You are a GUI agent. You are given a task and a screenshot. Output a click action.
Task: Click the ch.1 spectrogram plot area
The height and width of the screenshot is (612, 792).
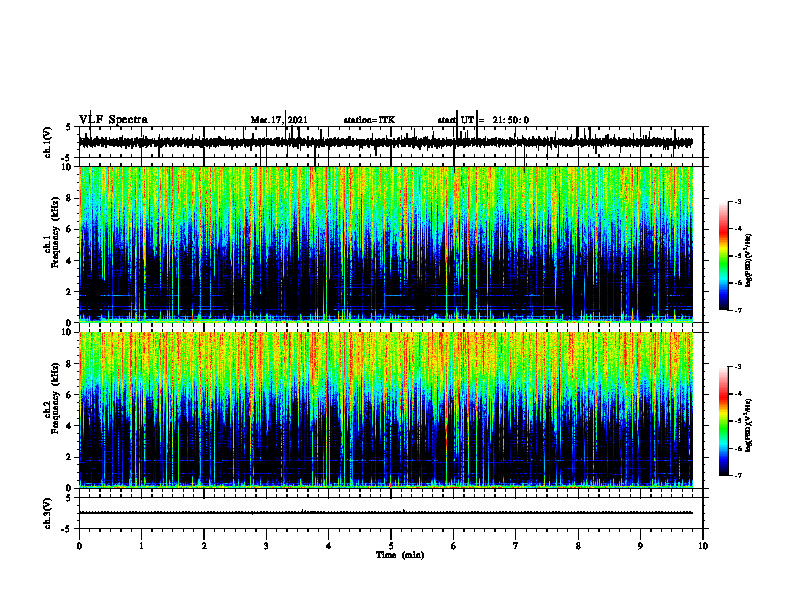(386, 244)
